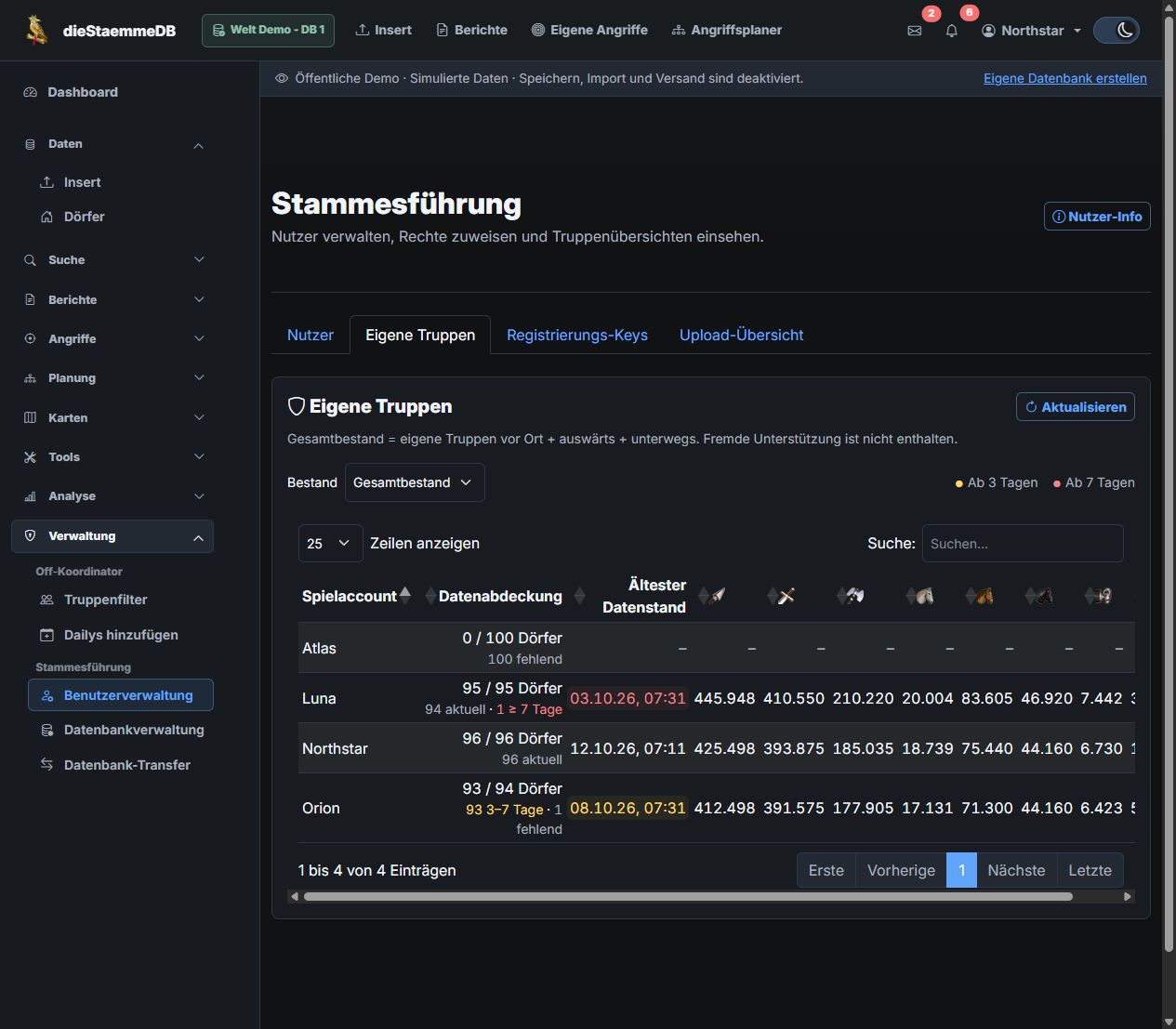Follow the Eigene Datenbank erstellen link
Image resolution: width=1176 pixels, height=1029 pixels.
pos(1065,79)
